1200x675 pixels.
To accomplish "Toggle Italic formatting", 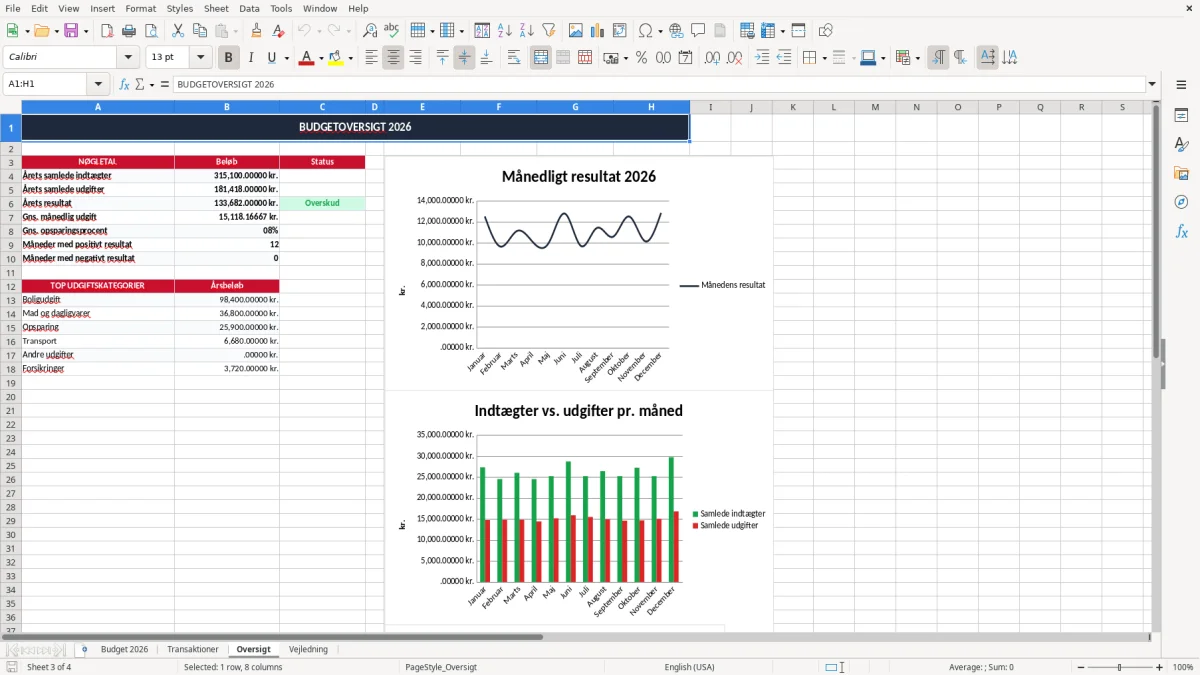I will click(x=251, y=58).
